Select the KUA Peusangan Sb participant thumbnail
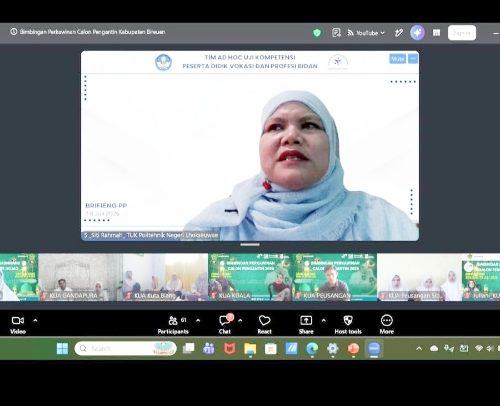The image size is (500, 406). (x=419, y=277)
